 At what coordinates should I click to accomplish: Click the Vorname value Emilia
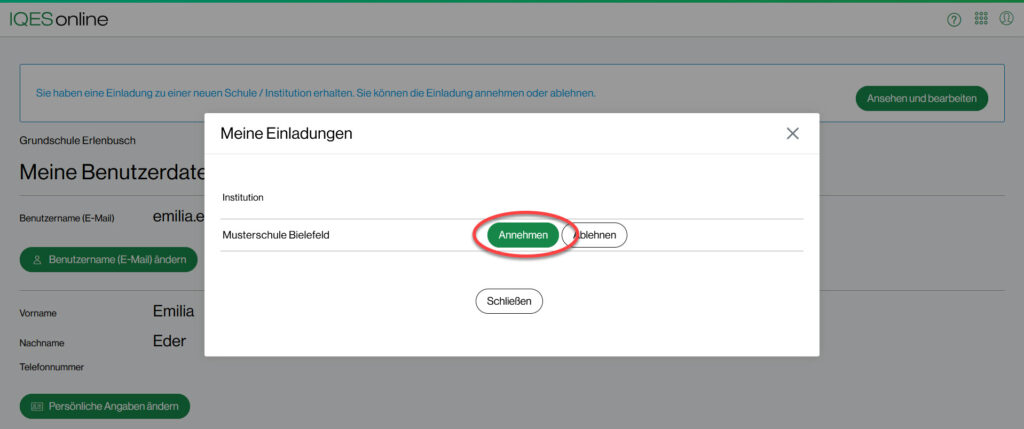[x=173, y=311]
